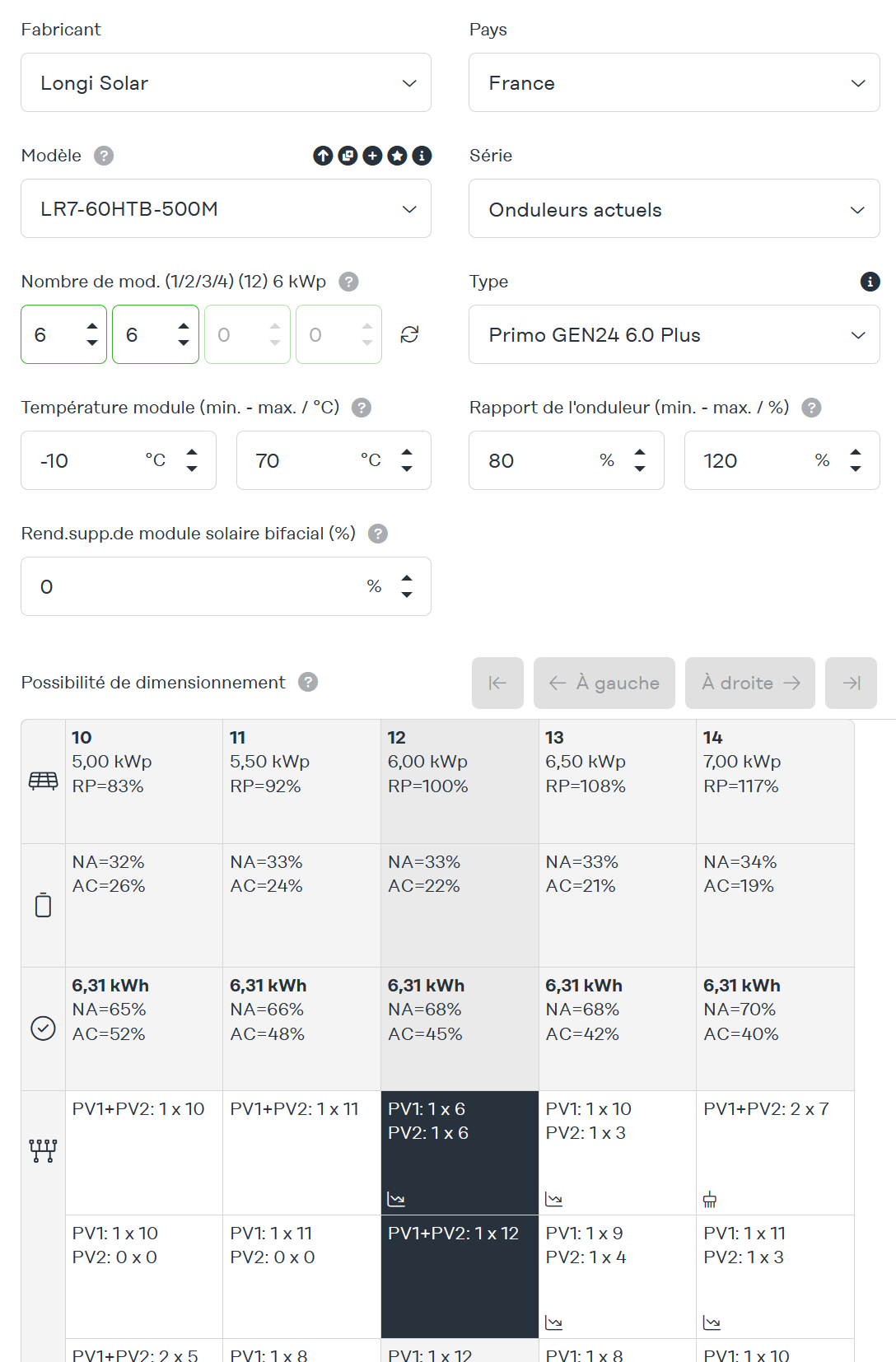Select configuration PV1: 1 x 11, PV2: 0 x 0
Image resolution: width=896 pixels, height=1362 pixels.
pyautogui.click(x=302, y=1276)
